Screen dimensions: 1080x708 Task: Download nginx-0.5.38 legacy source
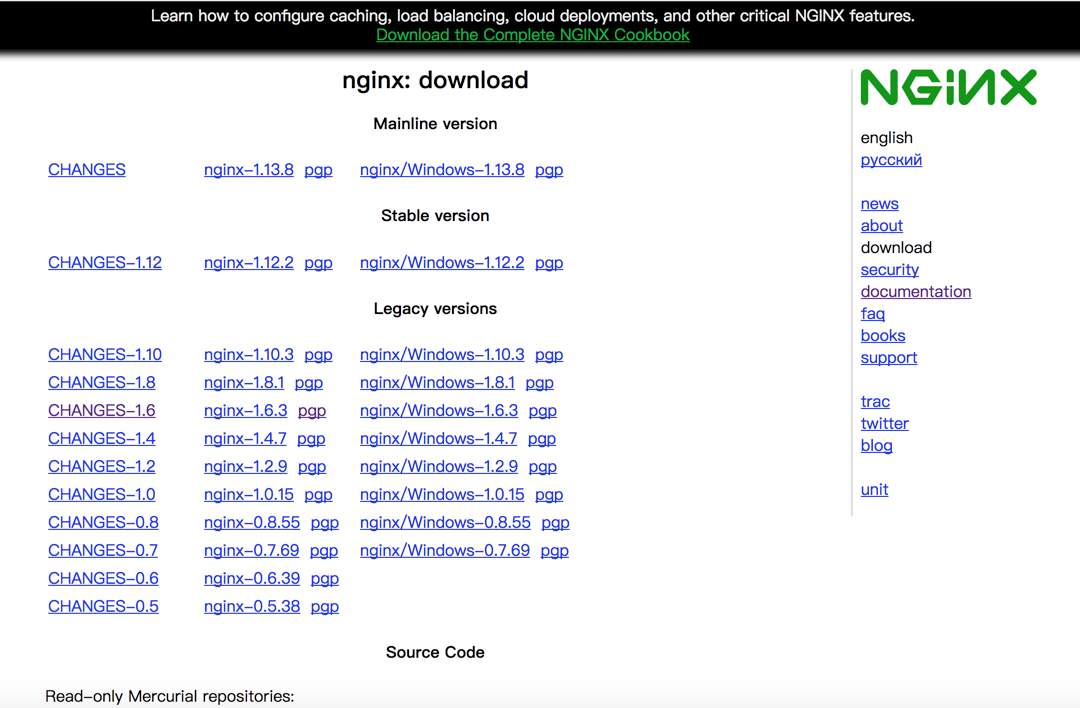click(x=252, y=607)
